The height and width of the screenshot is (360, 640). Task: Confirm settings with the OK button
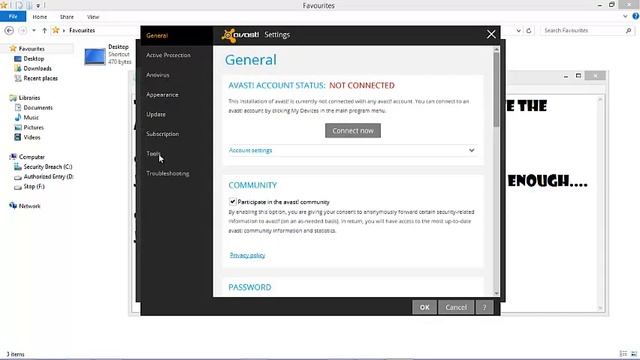[424, 307]
